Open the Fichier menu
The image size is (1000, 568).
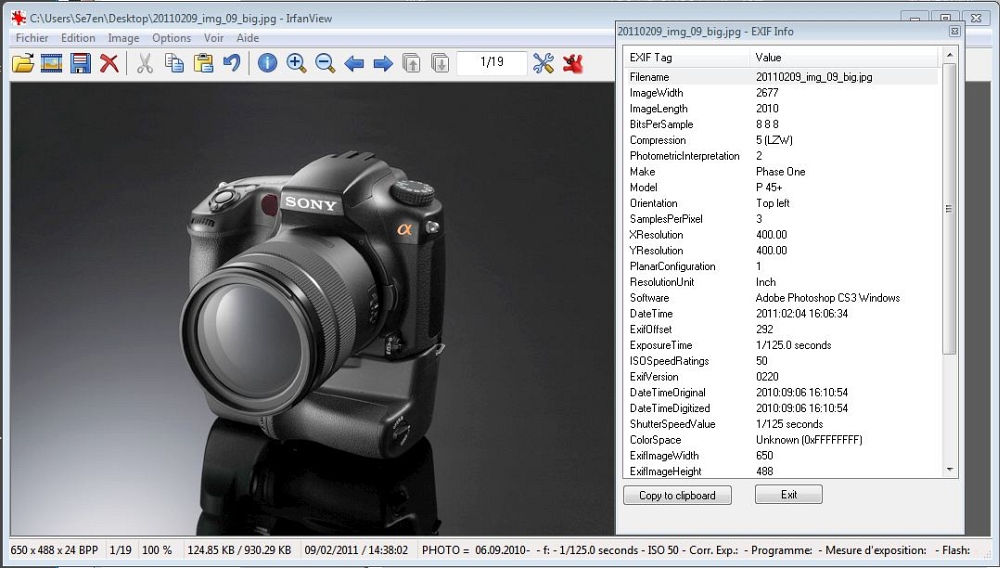pyautogui.click(x=32, y=38)
